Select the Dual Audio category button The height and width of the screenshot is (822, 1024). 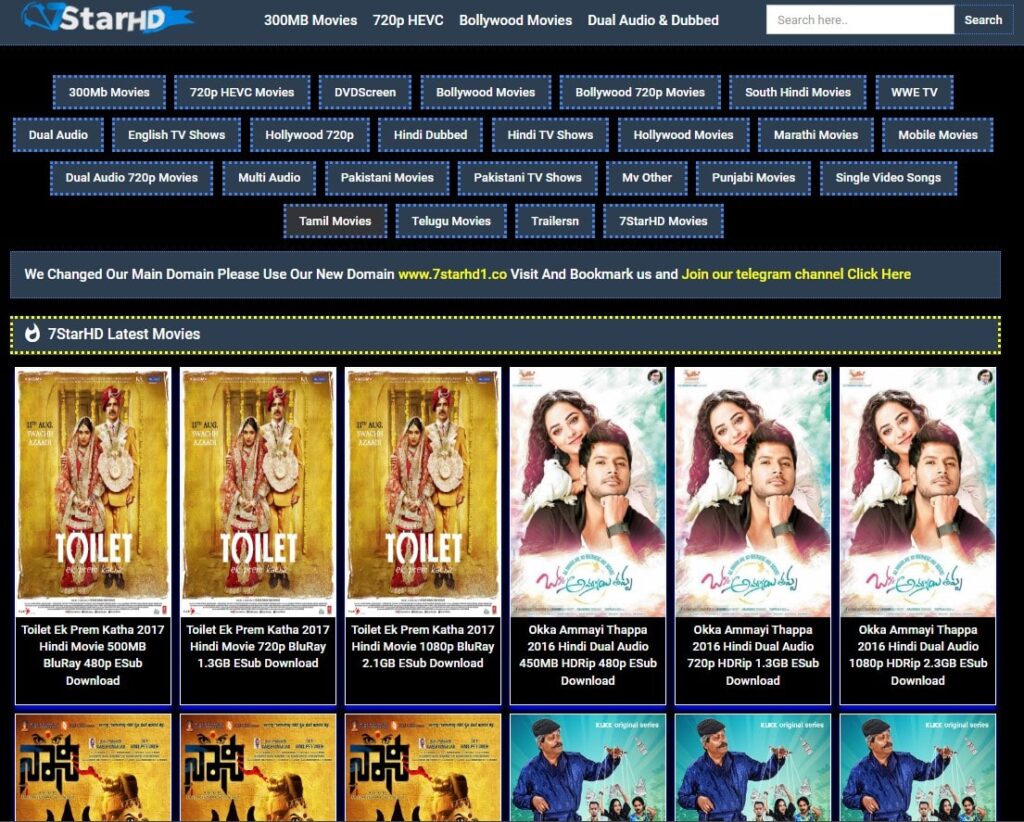pos(58,134)
